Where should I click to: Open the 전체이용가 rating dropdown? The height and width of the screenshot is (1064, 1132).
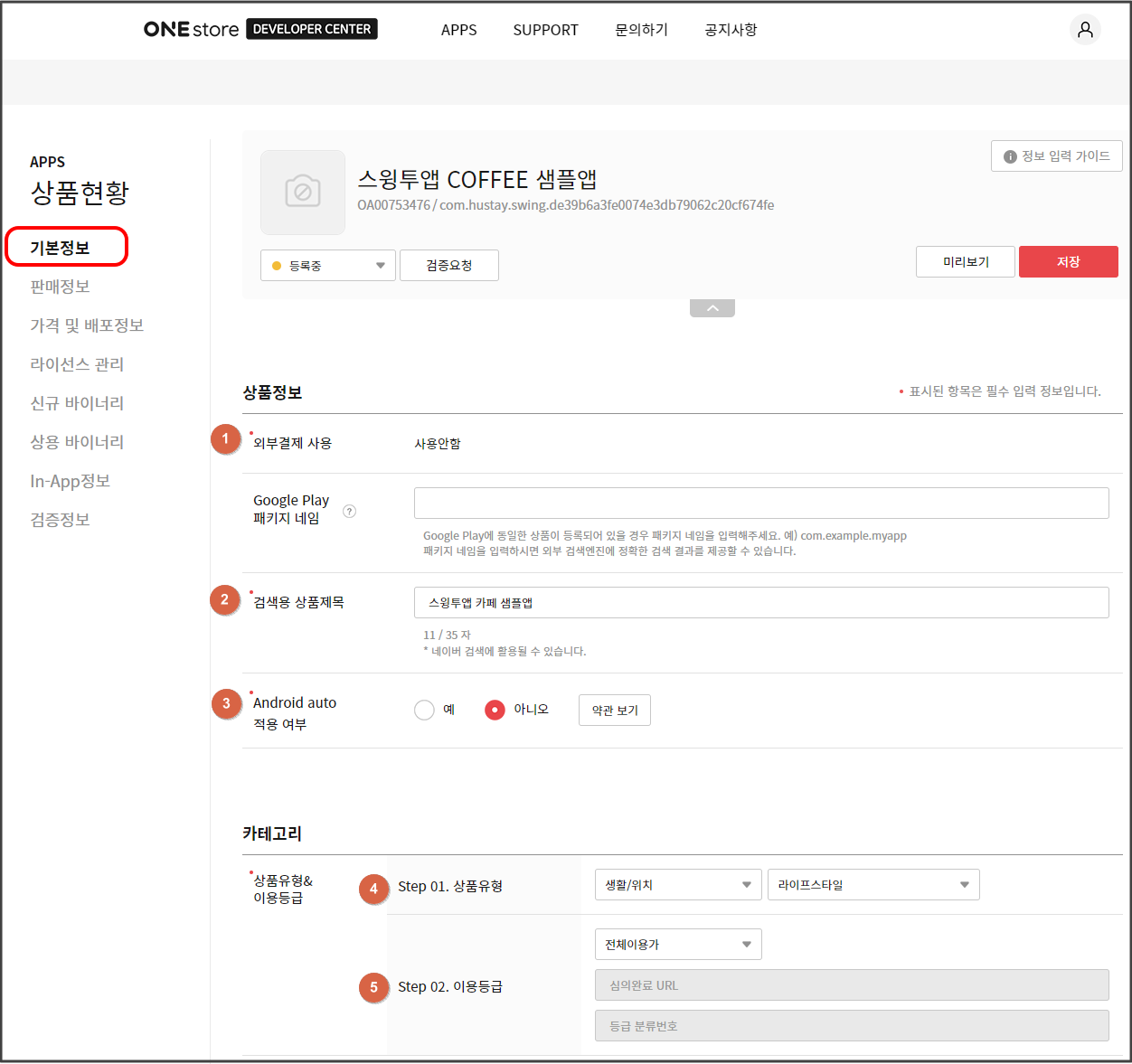[677, 944]
